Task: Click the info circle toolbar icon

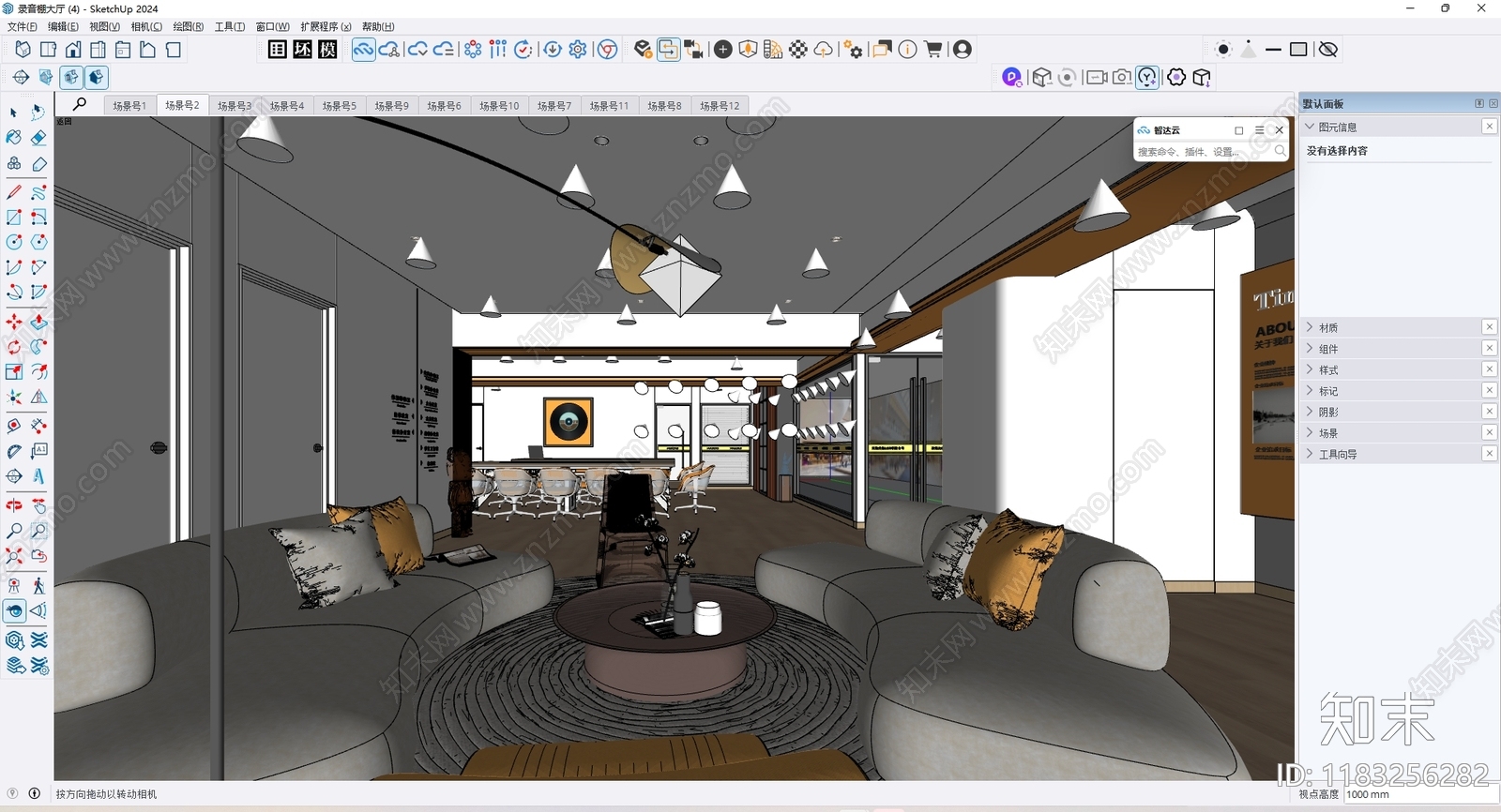Action: [908, 50]
